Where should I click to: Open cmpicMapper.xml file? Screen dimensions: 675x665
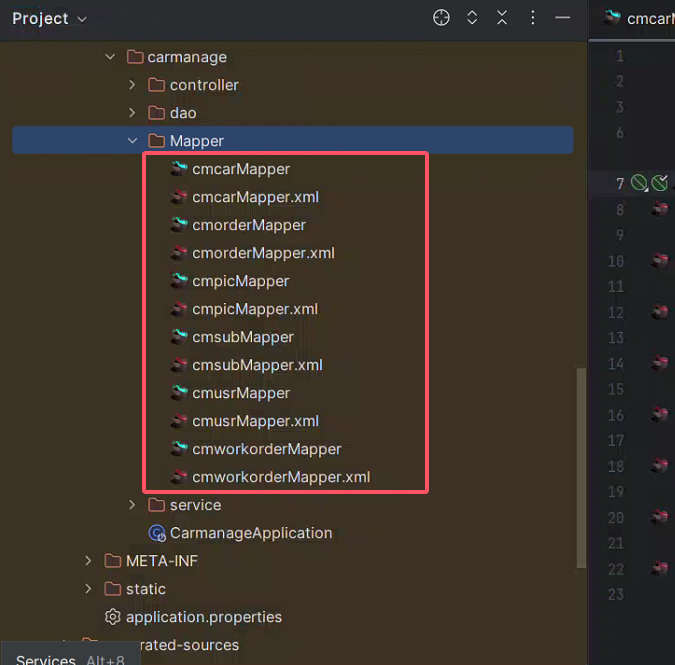click(255, 309)
